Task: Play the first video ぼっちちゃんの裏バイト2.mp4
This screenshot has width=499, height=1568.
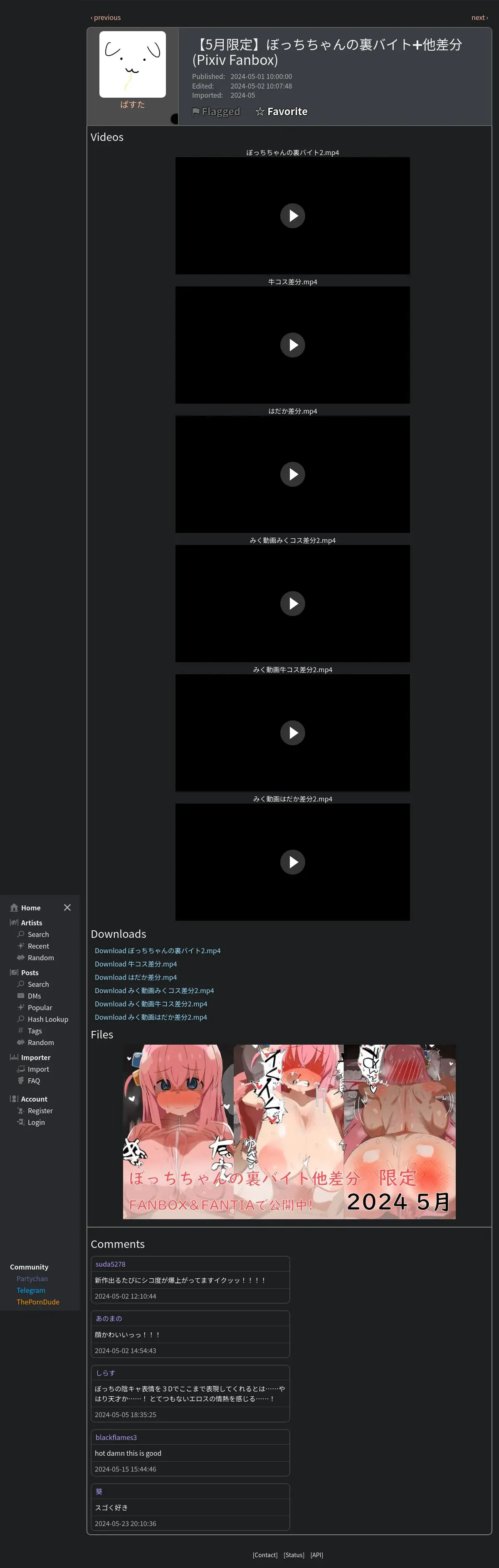Action: coord(293,215)
